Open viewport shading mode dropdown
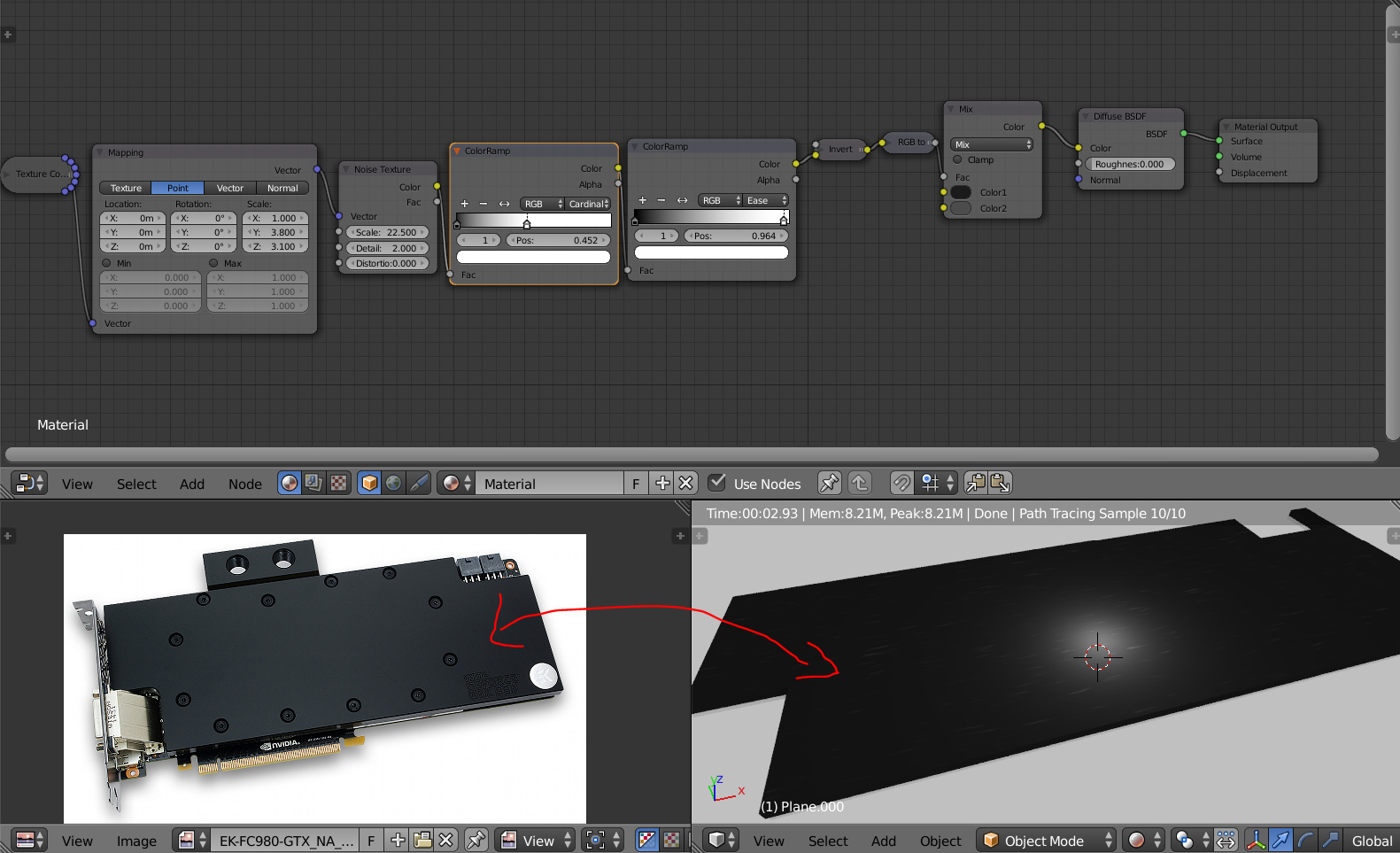The height and width of the screenshot is (853, 1400). tap(1144, 840)
